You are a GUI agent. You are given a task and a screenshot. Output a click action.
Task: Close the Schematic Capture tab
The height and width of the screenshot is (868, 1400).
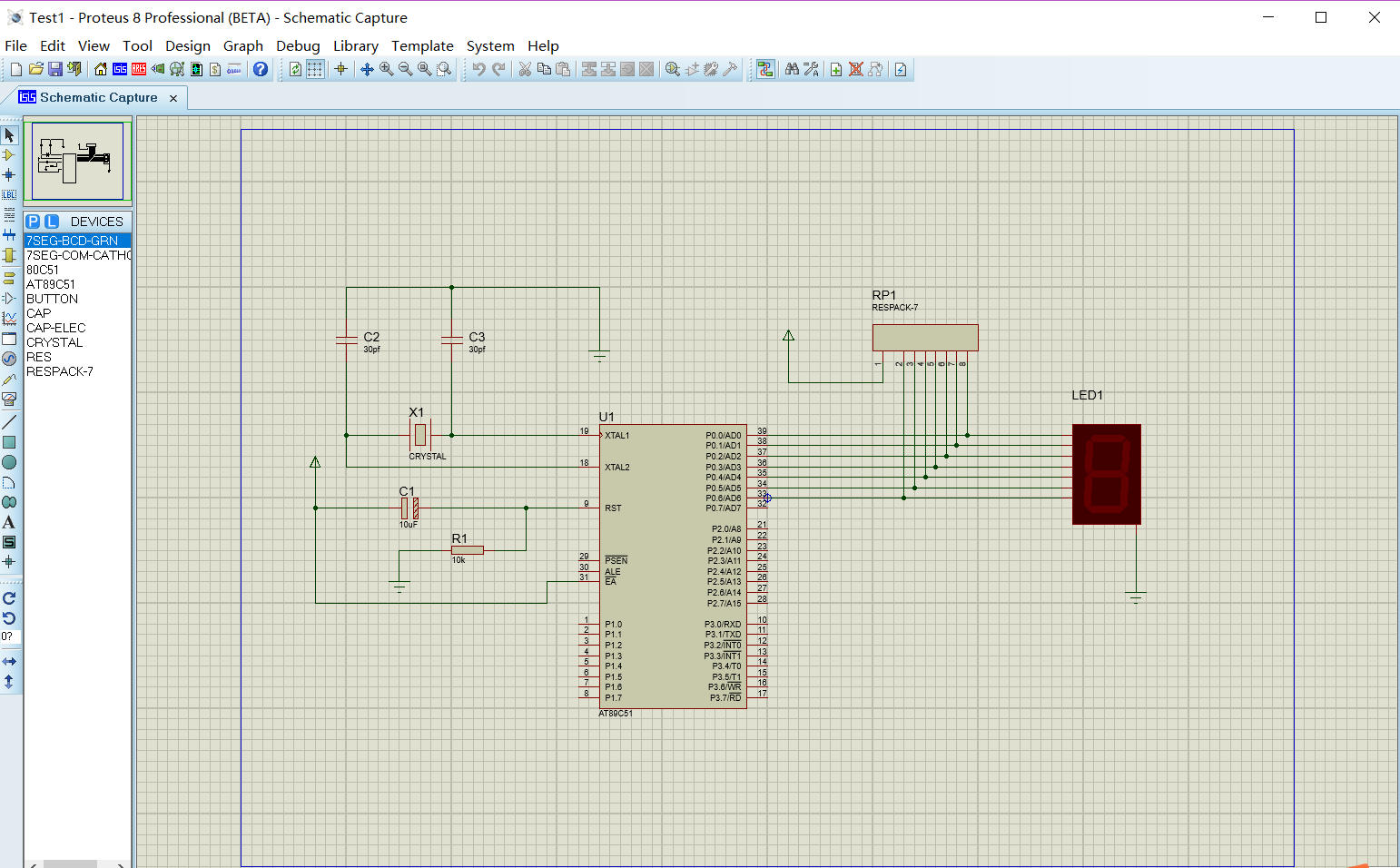point(173,98)
